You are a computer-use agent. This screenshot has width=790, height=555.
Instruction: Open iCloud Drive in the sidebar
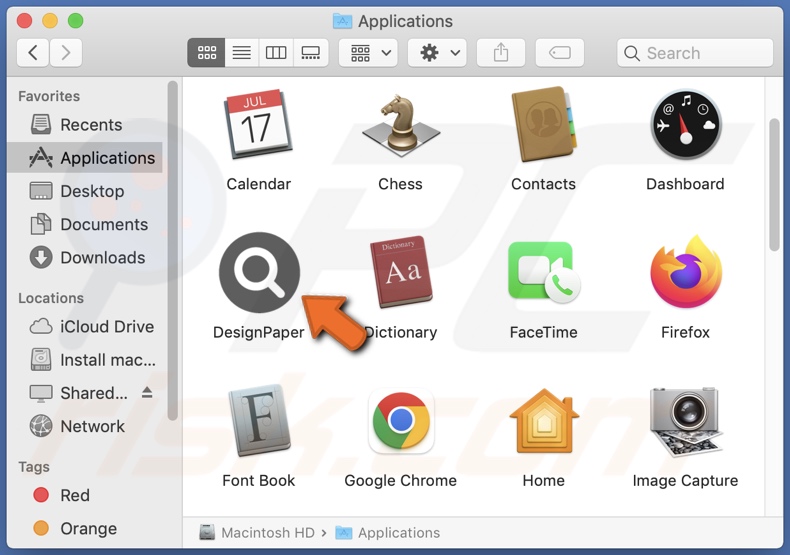(85, 326)
